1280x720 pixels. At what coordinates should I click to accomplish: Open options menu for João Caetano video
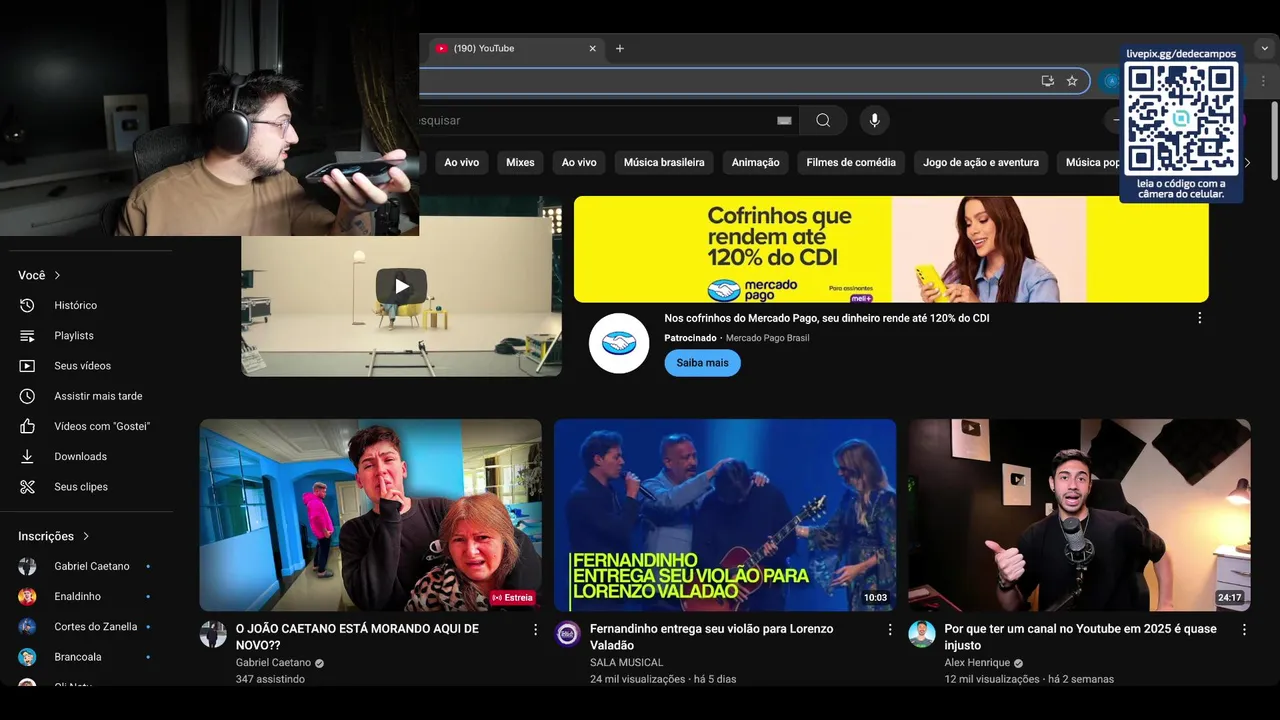coord(535,630)
